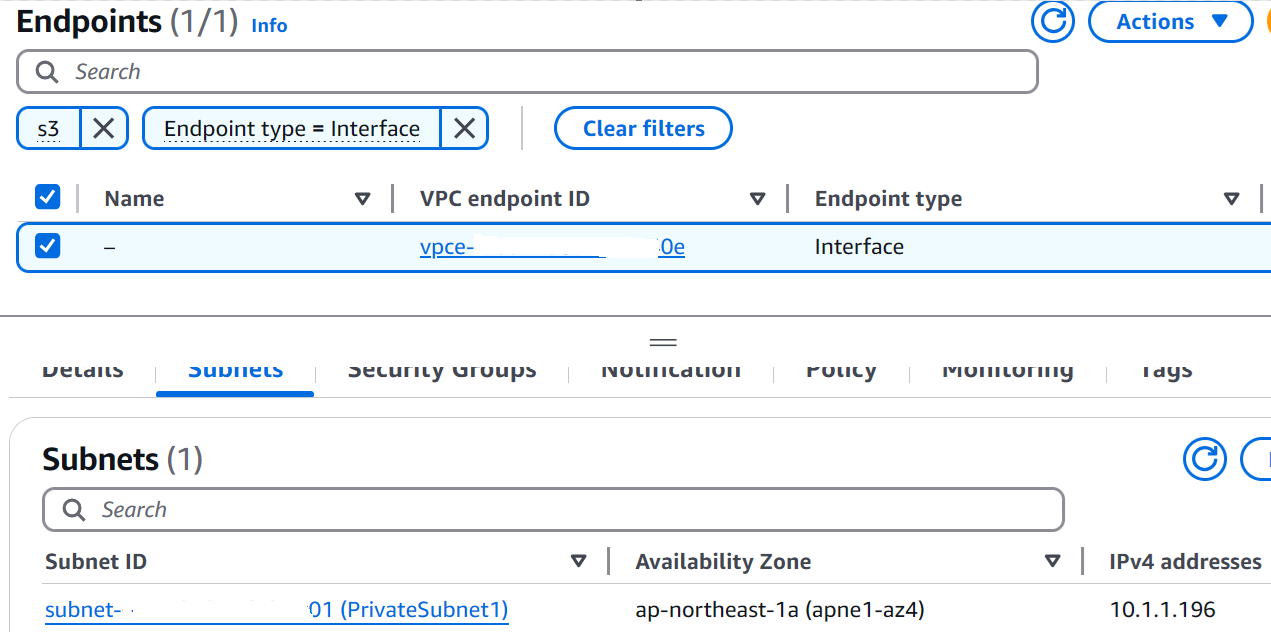
Task: Refresh the Subnets table
Action: [1204, 459]
